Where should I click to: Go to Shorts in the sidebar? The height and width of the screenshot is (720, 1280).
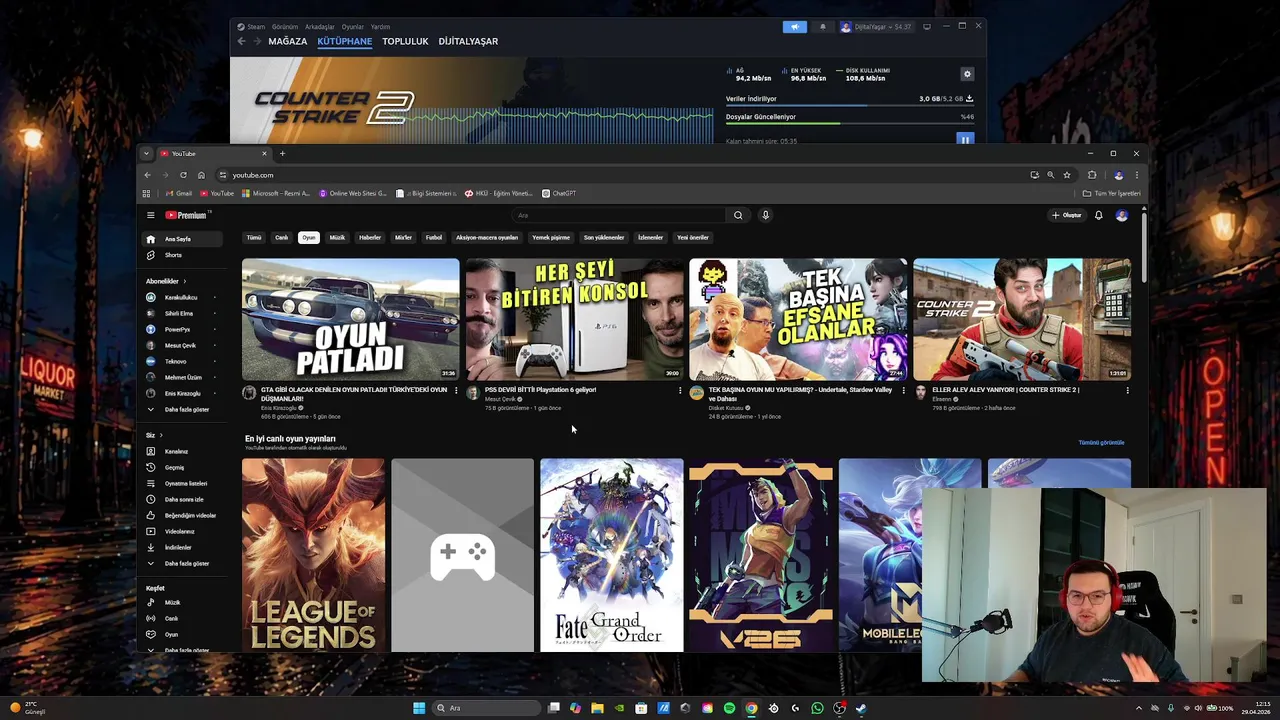click(173, 255)
